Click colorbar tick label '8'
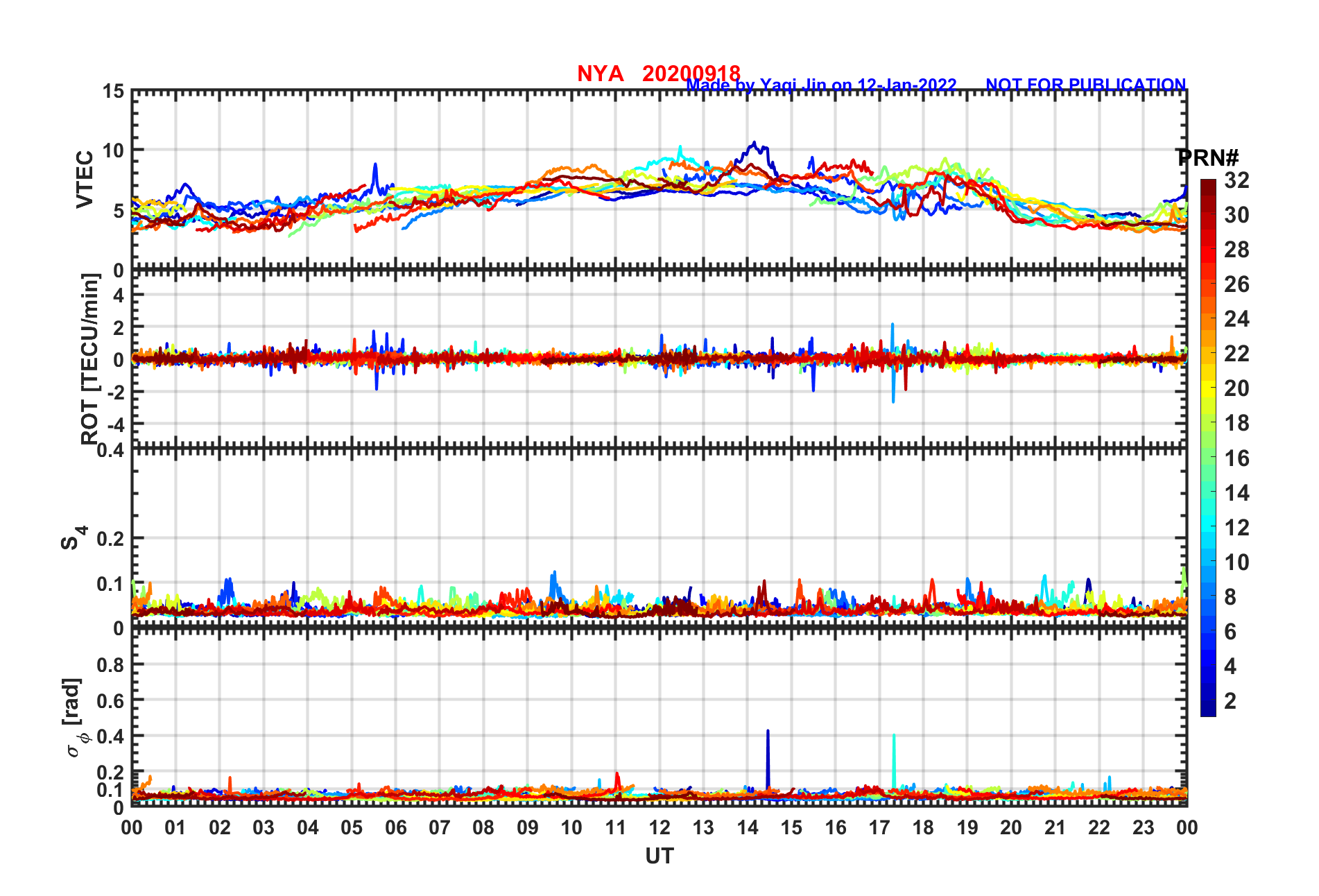Viewport: 1319px width, 896px height. (x=1230, y=597)
